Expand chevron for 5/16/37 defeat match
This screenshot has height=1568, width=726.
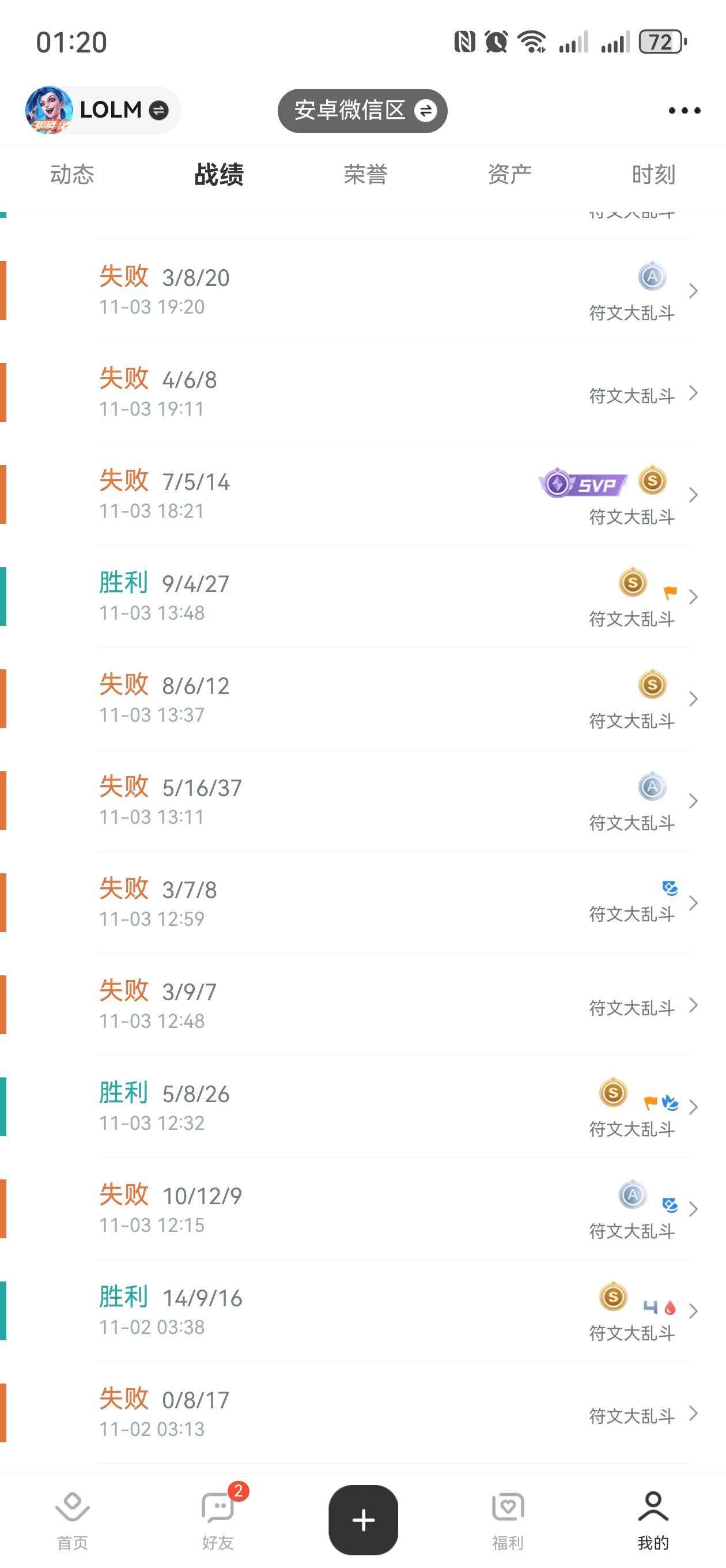tap(693, 801)
